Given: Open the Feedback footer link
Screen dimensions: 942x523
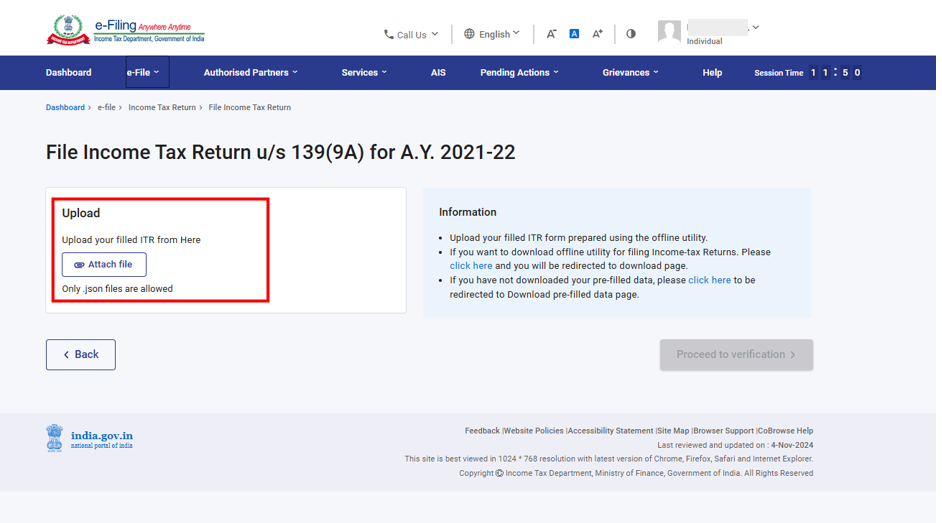Looking at the screenshot, I should click(482, 431).
